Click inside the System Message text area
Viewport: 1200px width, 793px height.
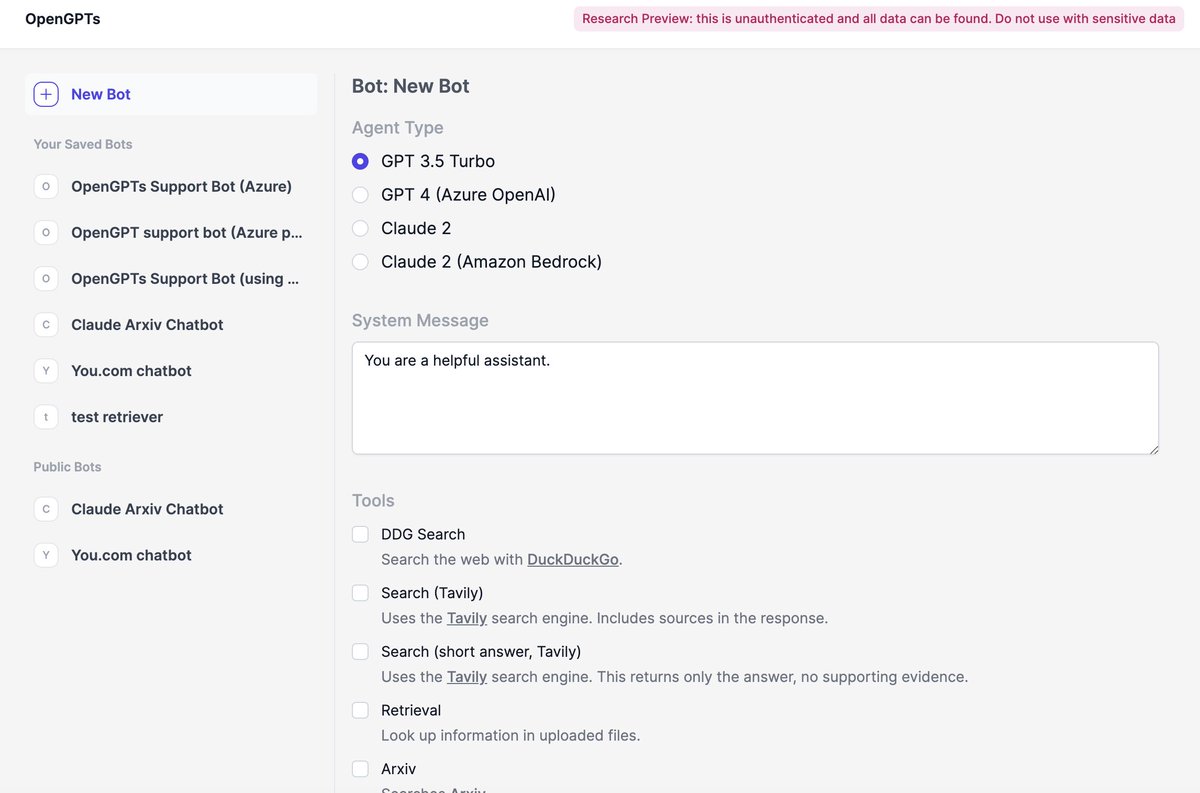755,398
